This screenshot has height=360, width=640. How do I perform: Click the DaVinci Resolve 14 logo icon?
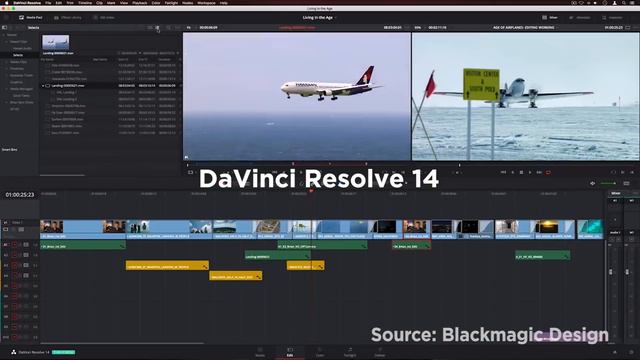[x=13, y=352]
